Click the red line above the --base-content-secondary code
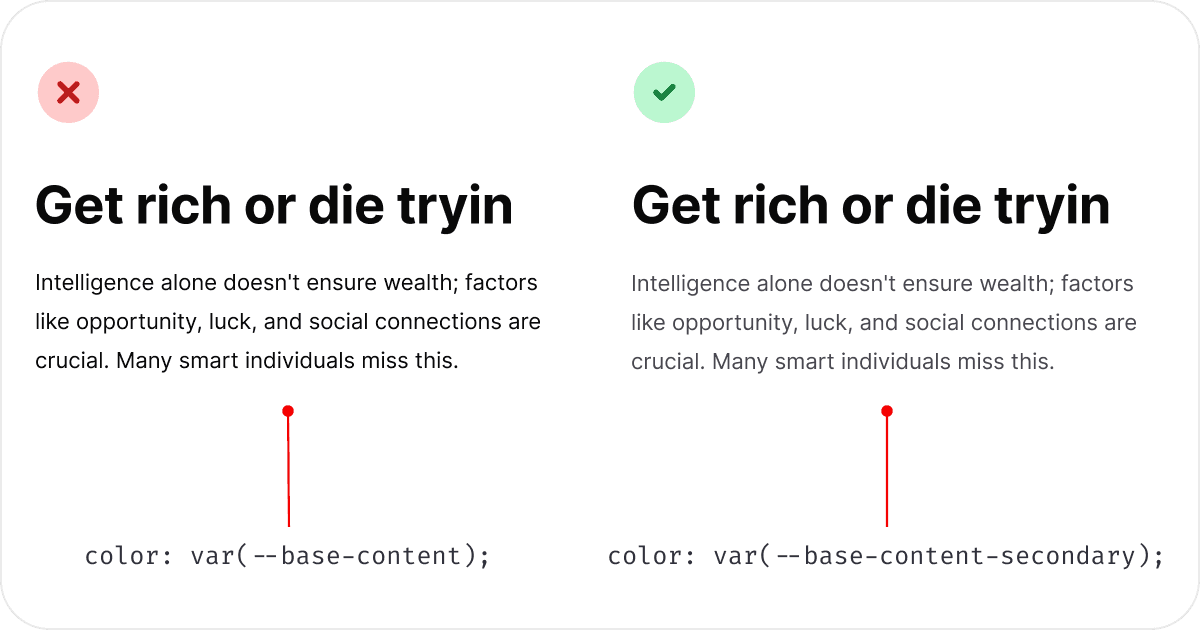The height and width of the screenshot is (630, 1200). pos(886,470)
